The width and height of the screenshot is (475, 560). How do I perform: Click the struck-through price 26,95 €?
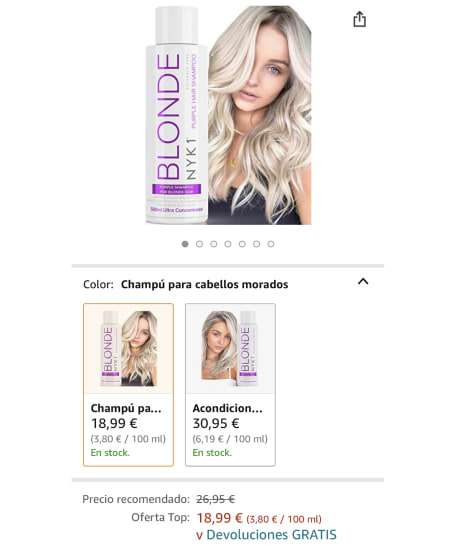point(216,499)
